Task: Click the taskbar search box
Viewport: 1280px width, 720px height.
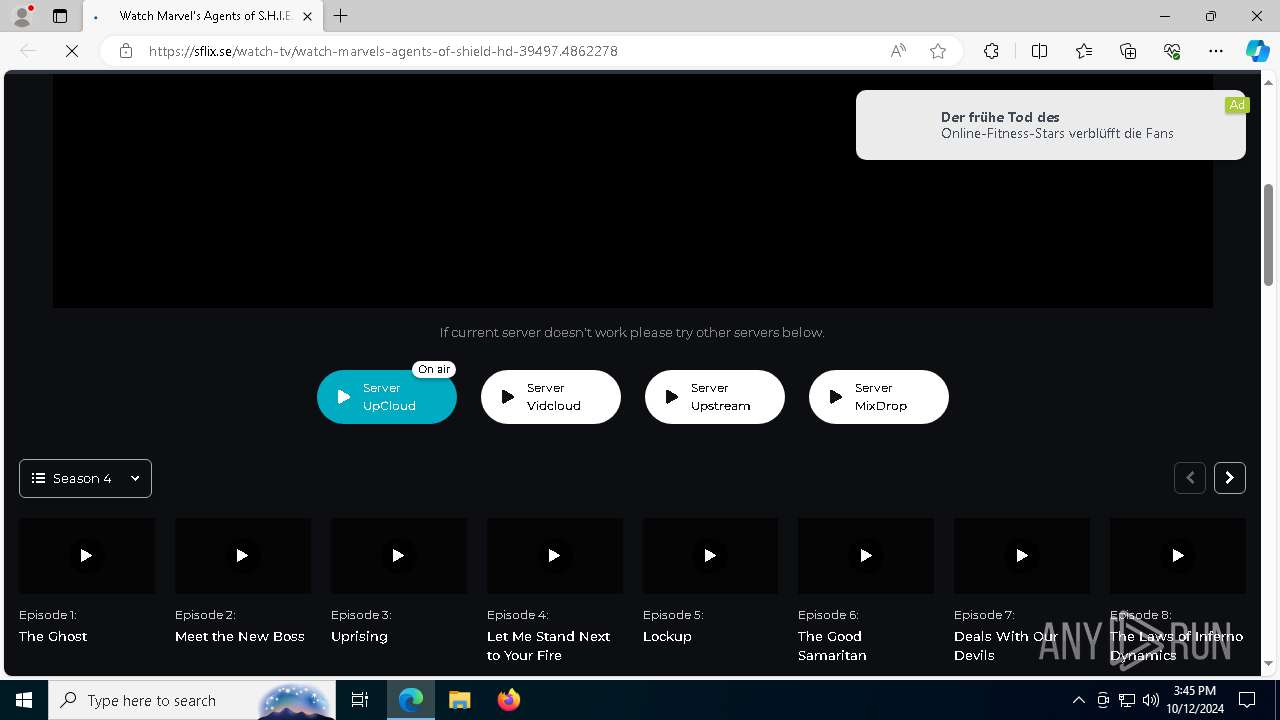Action: point(193,700)
